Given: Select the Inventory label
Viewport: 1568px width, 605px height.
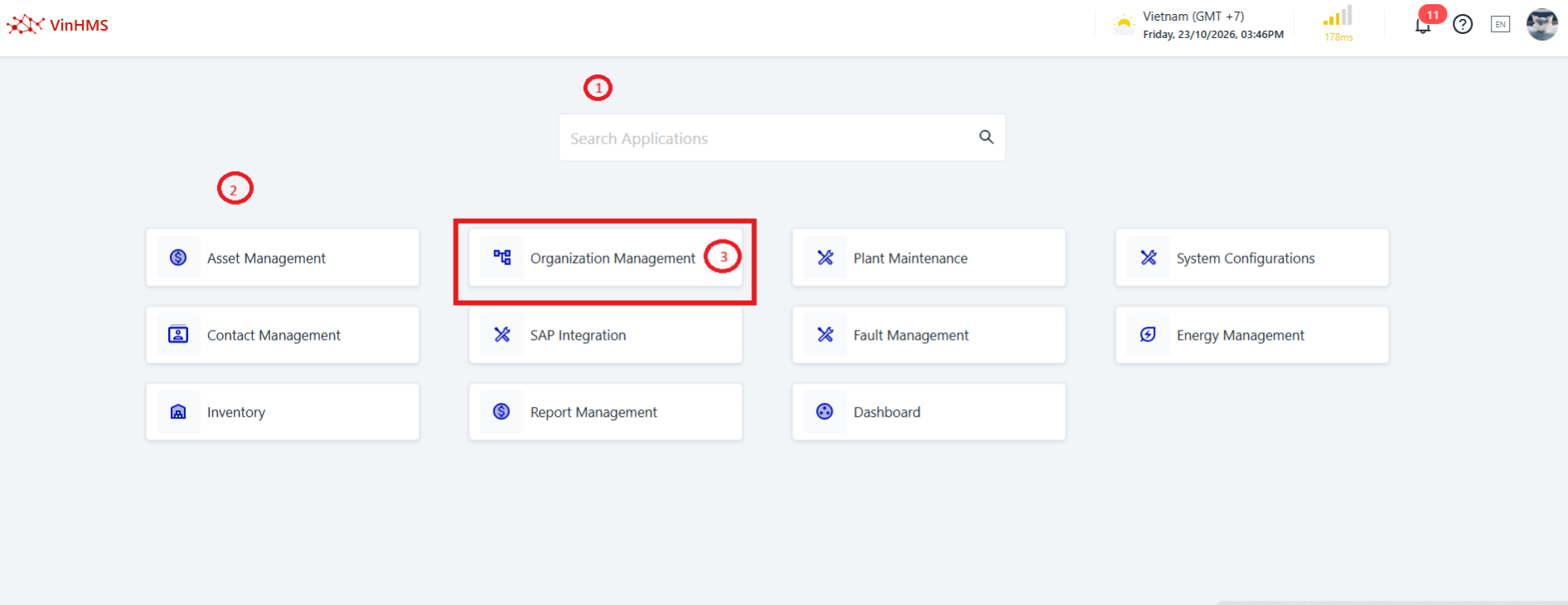Looking at the screenshot, I should coord(236,413).
